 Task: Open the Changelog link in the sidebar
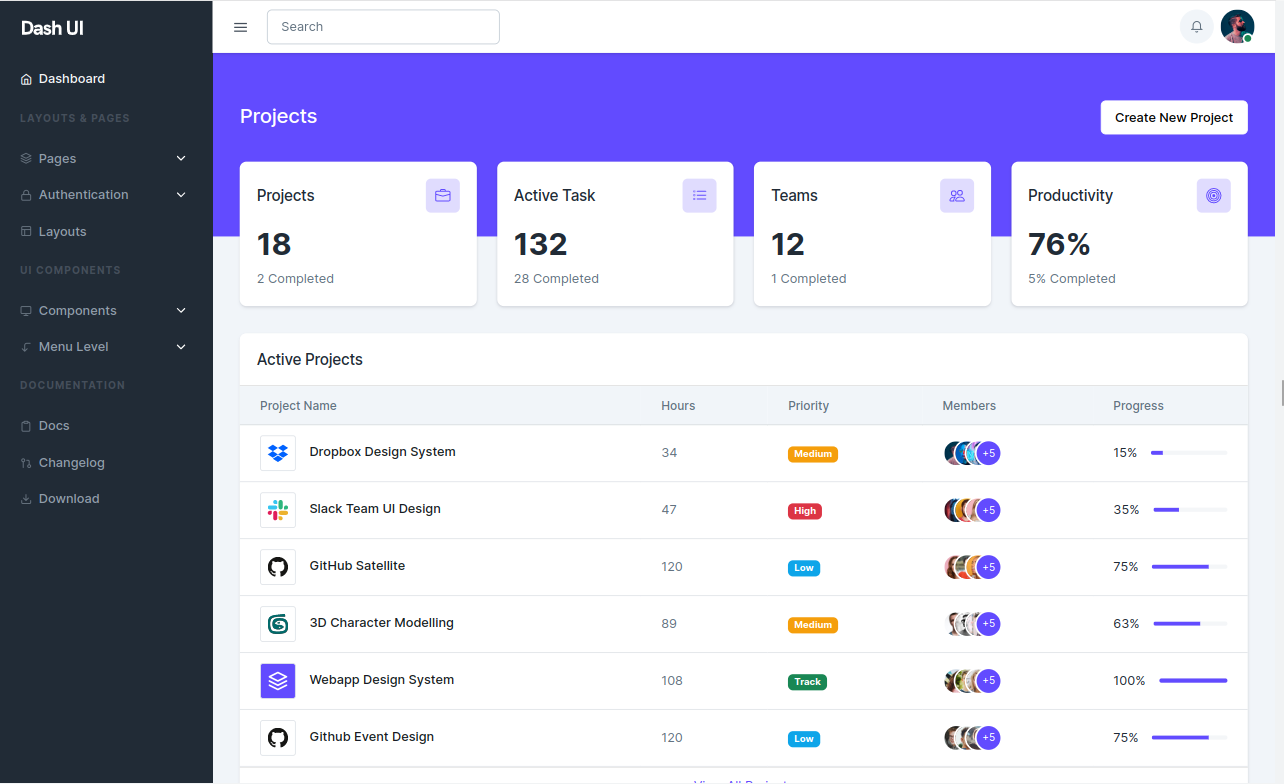72,462
